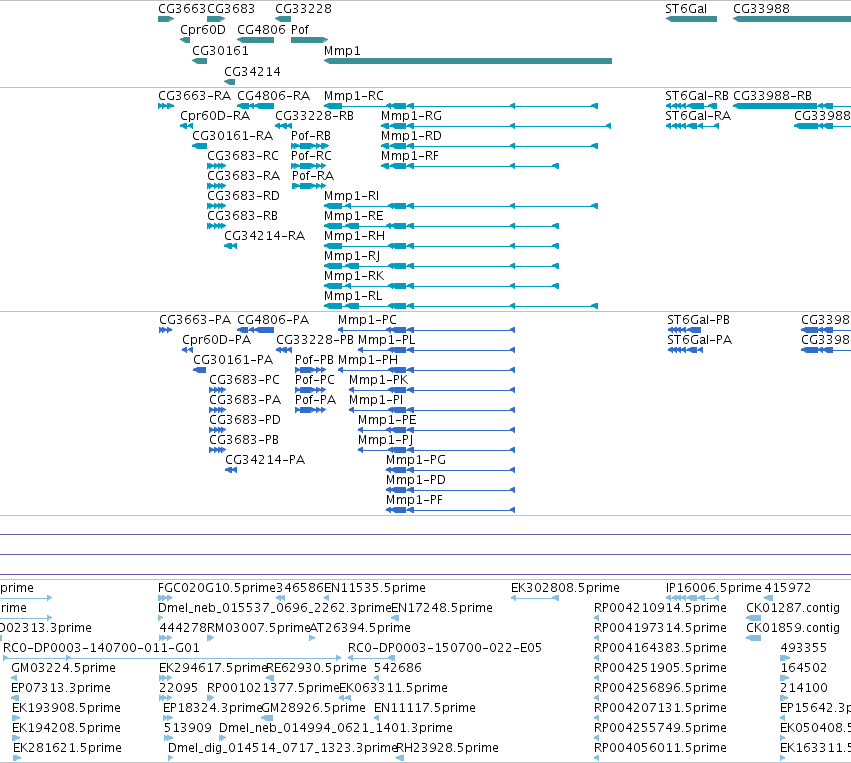Select EST EN17248.5prime

[395, 618]
